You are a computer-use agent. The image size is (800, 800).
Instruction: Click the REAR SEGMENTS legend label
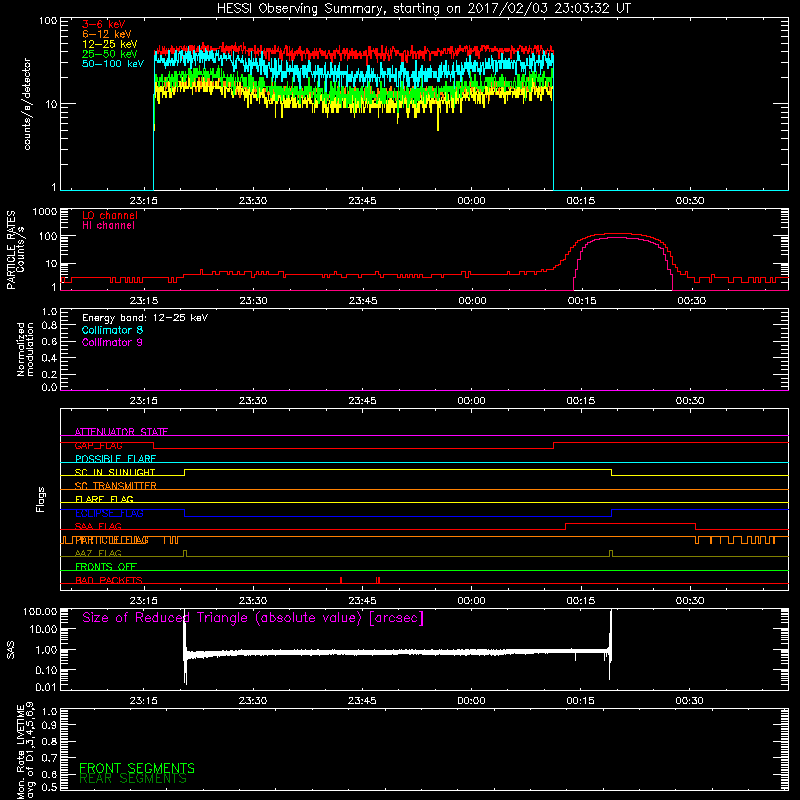[133, 779]
